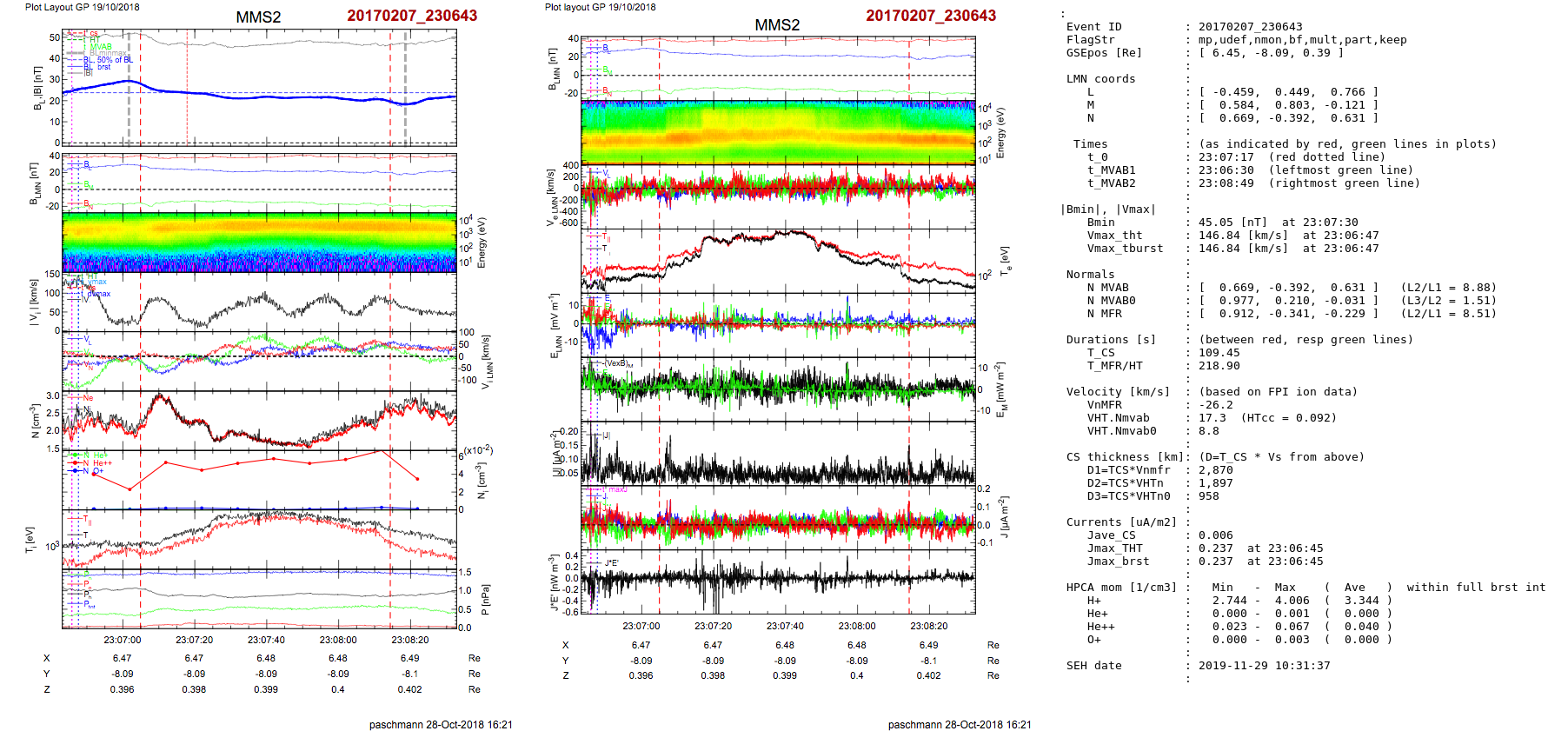Click the '|Bmin|, |Vmax|' section heading
Screen dimensions: 1568x731
click(x=1107, y=209)
